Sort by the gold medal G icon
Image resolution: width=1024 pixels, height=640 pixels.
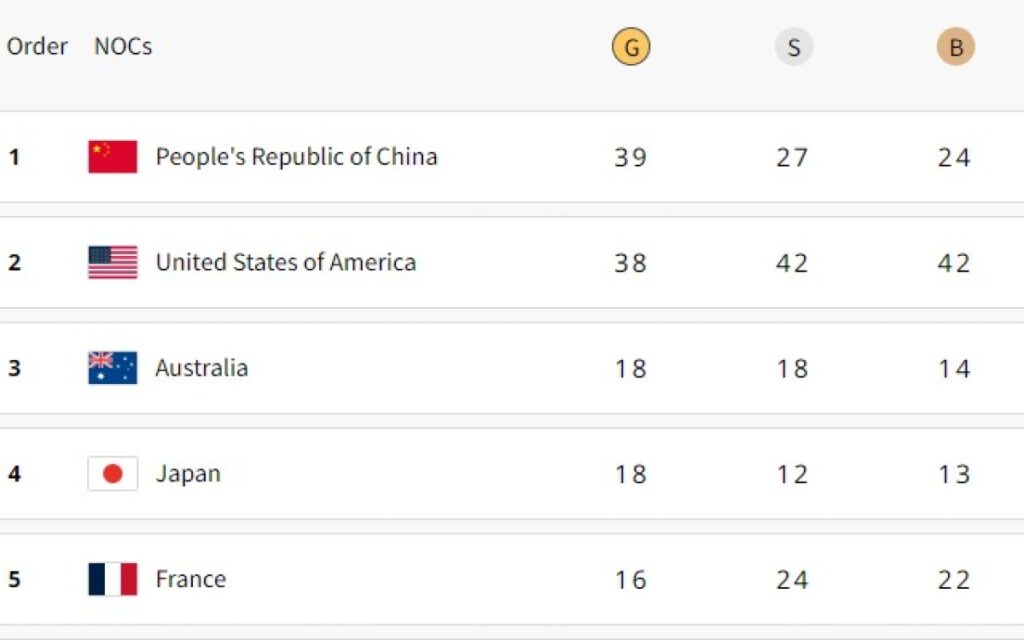click(x=631, y=47)
